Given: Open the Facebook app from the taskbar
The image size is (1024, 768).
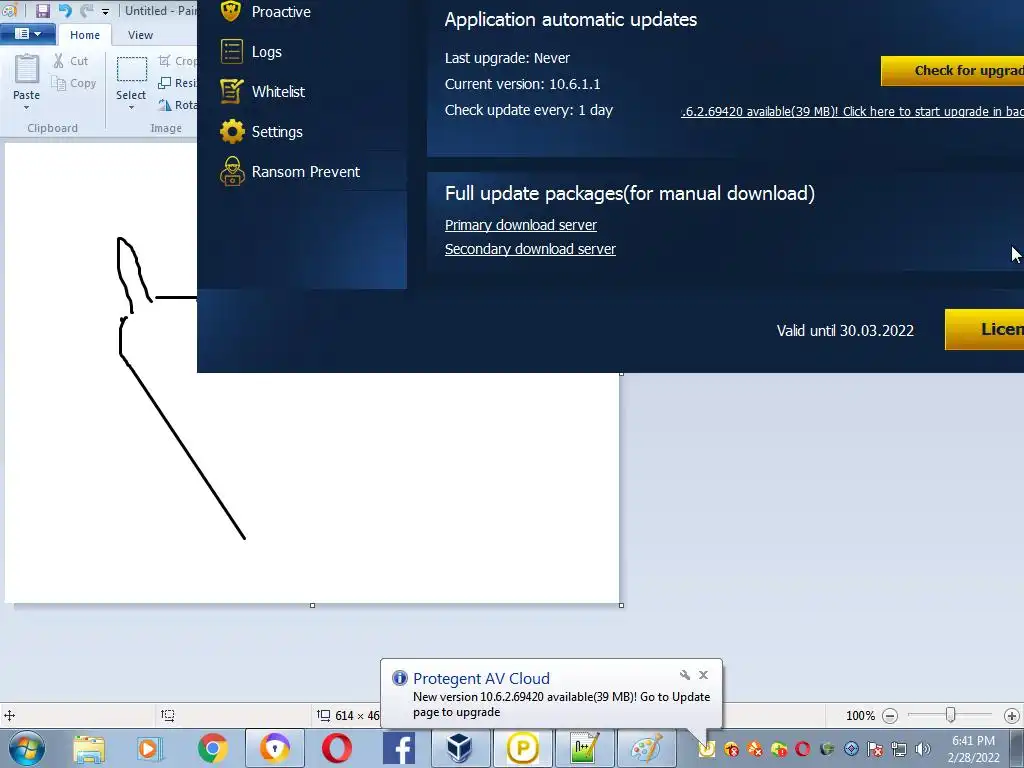Looking at the screenshot, I should [398, 748].
